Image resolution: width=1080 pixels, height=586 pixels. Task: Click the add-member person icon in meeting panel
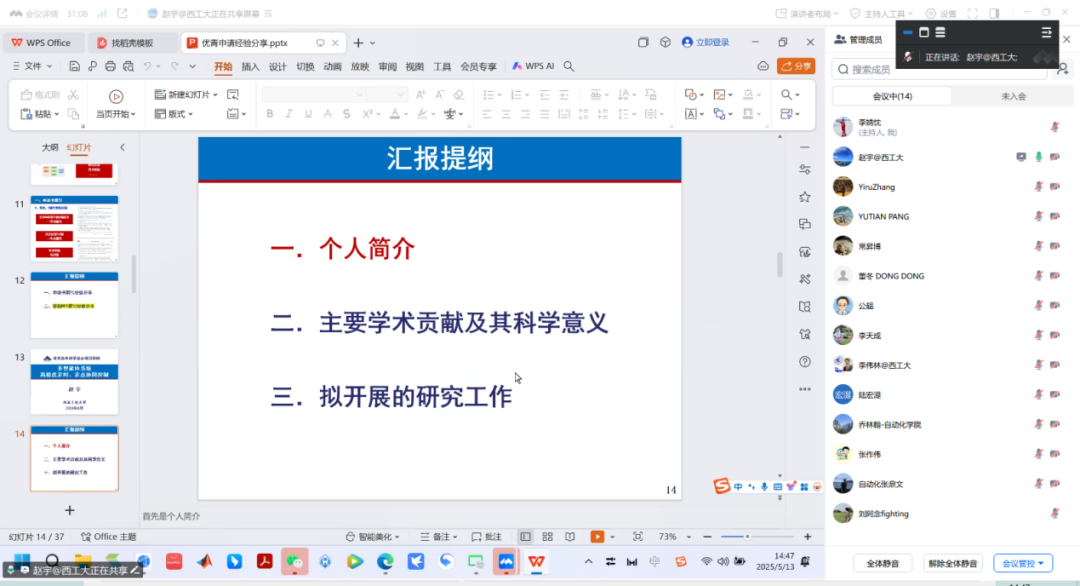click(x=1064, y=70)
